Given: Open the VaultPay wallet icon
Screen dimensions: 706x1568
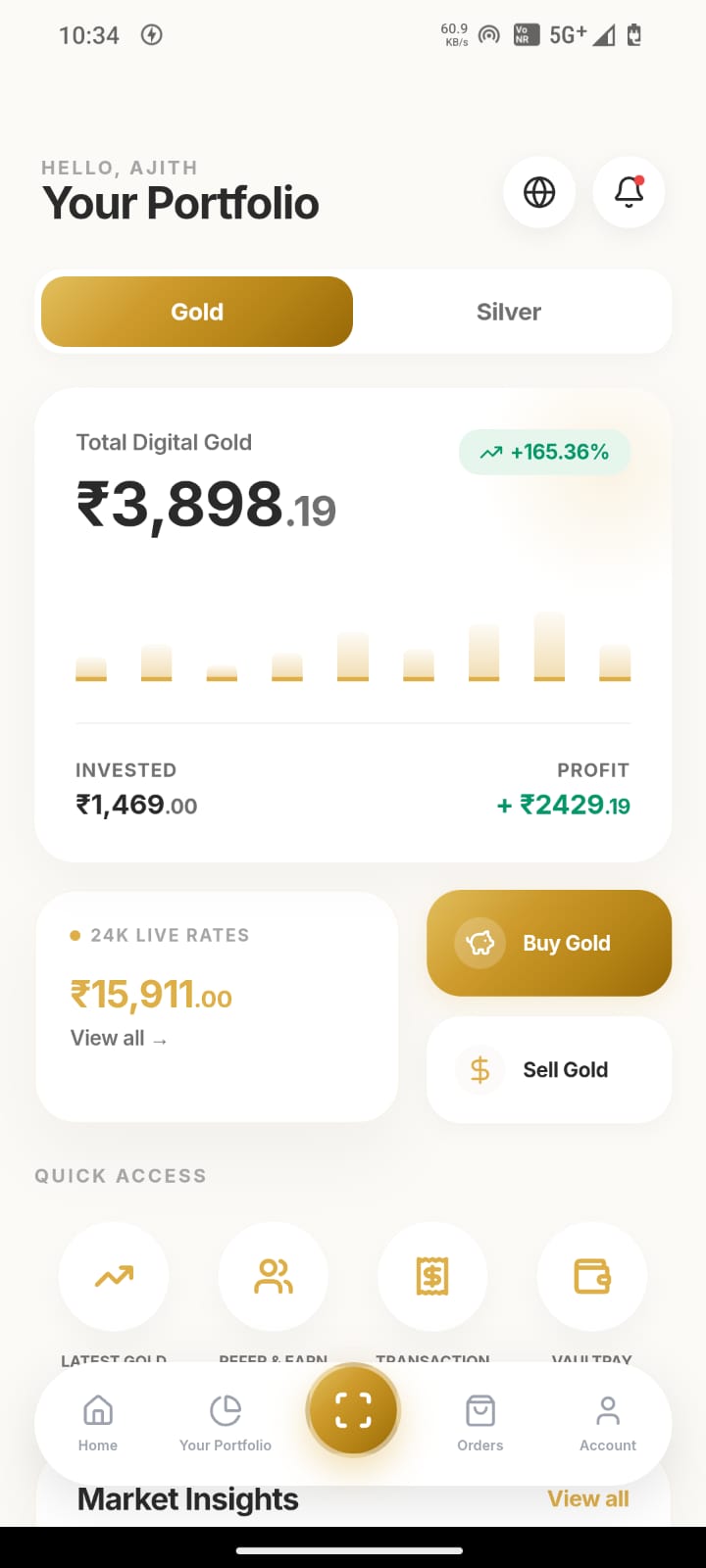Looking at the screenshot, I should pos(591,1276).
